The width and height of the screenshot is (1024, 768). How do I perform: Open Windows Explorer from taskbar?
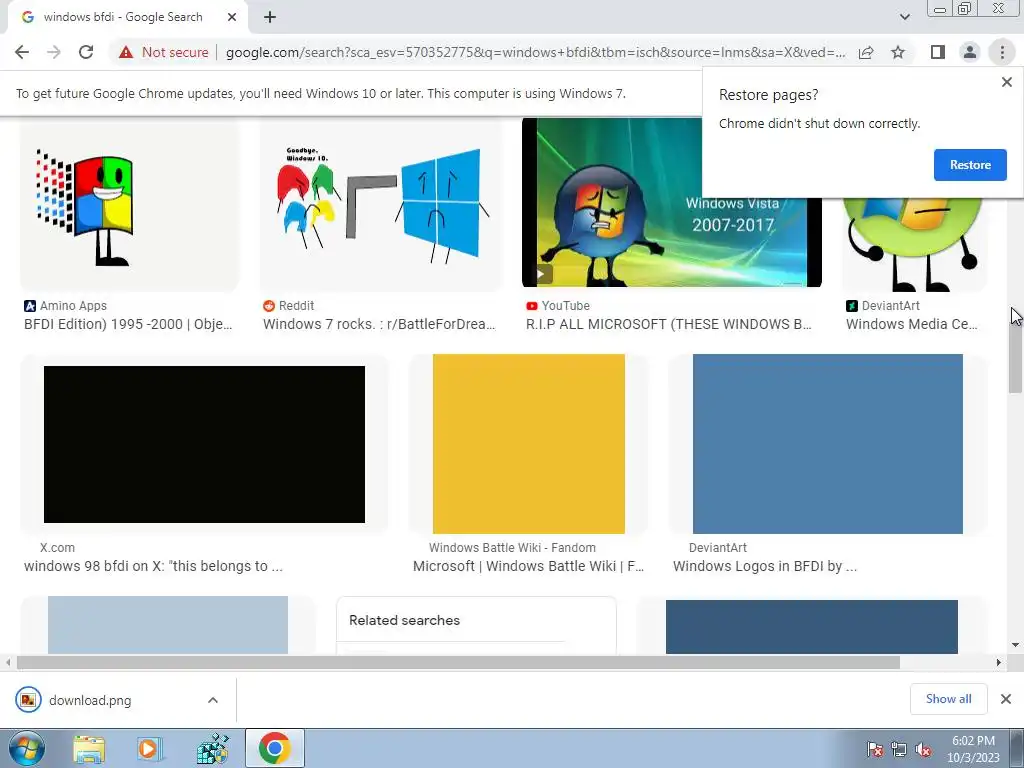pyautogui.click(x=89, y=749)
